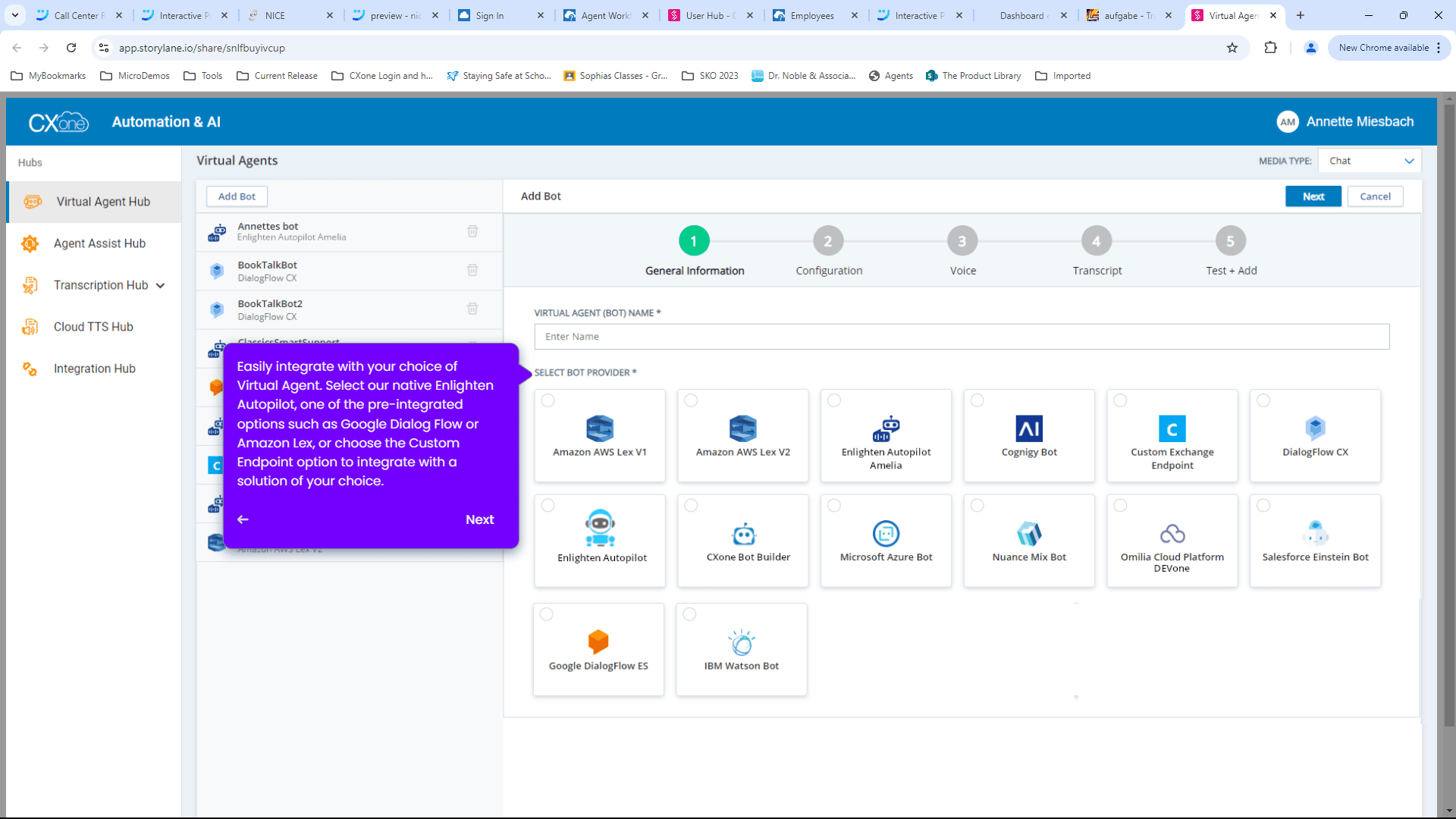Open The Product Library bookmark

tap(974, 76)
